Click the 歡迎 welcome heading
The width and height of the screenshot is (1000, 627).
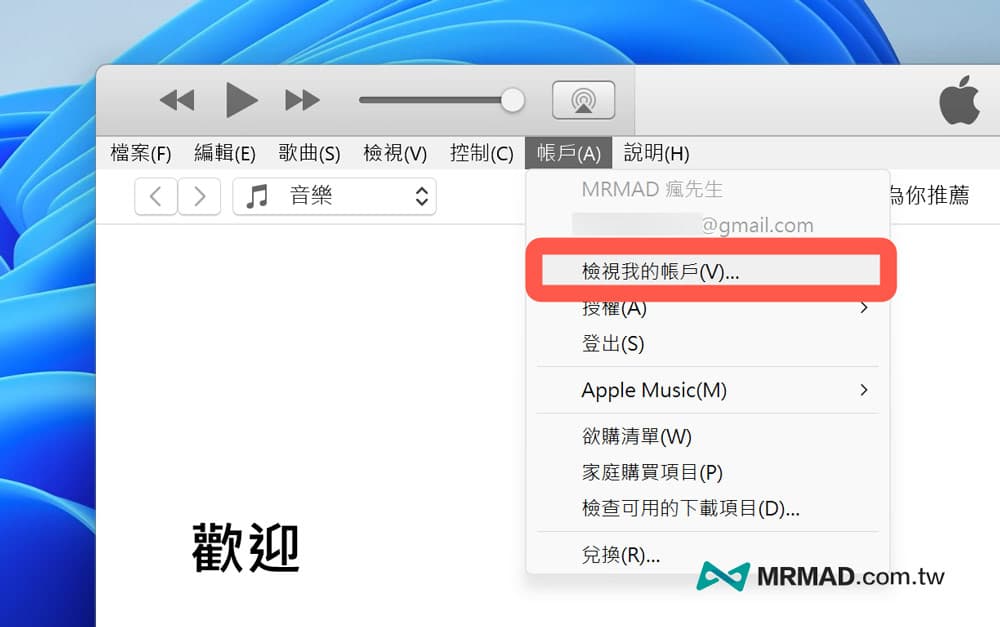tap(246, 547)
